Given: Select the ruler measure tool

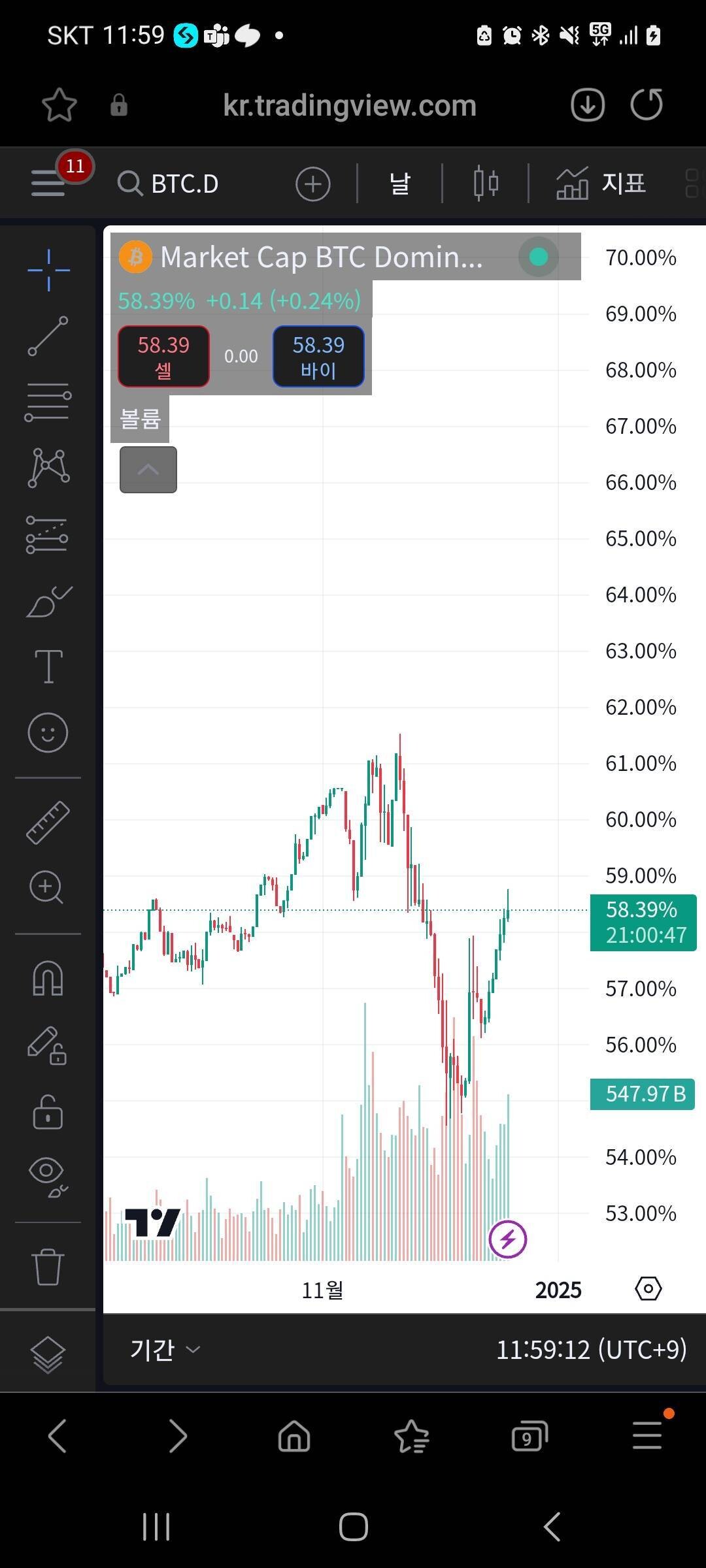Looking at the screenshot, I should (48, 823).
